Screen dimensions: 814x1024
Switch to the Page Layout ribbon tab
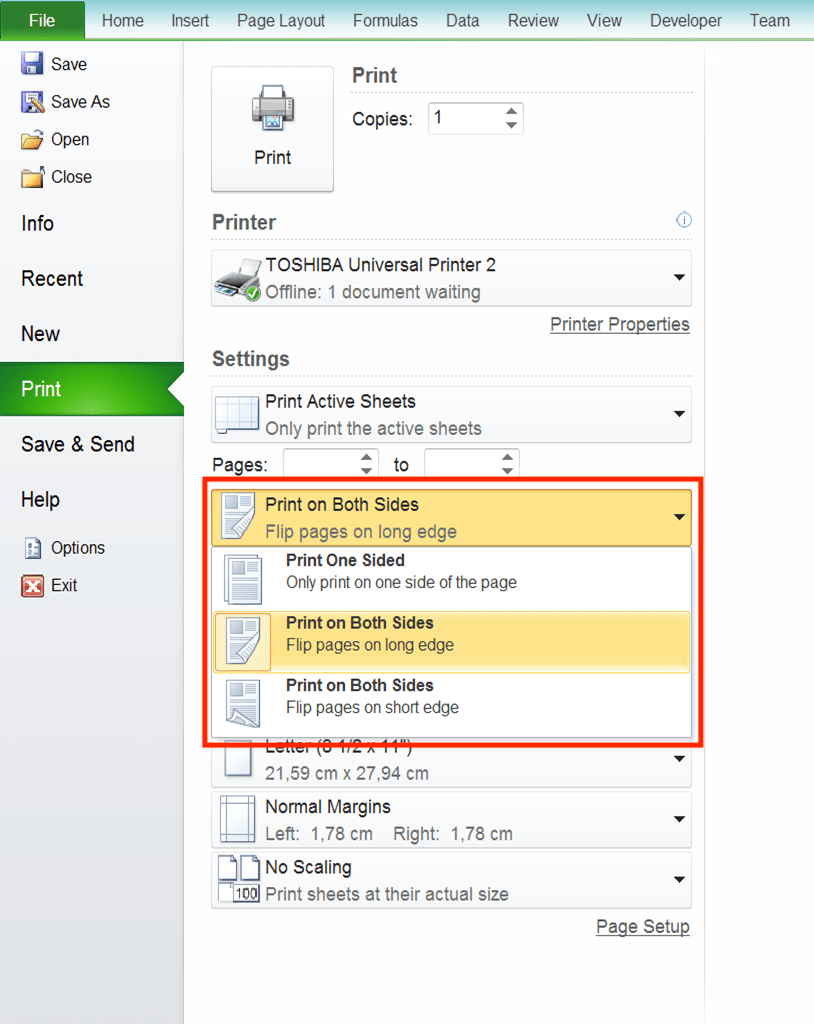pos(281,19)
